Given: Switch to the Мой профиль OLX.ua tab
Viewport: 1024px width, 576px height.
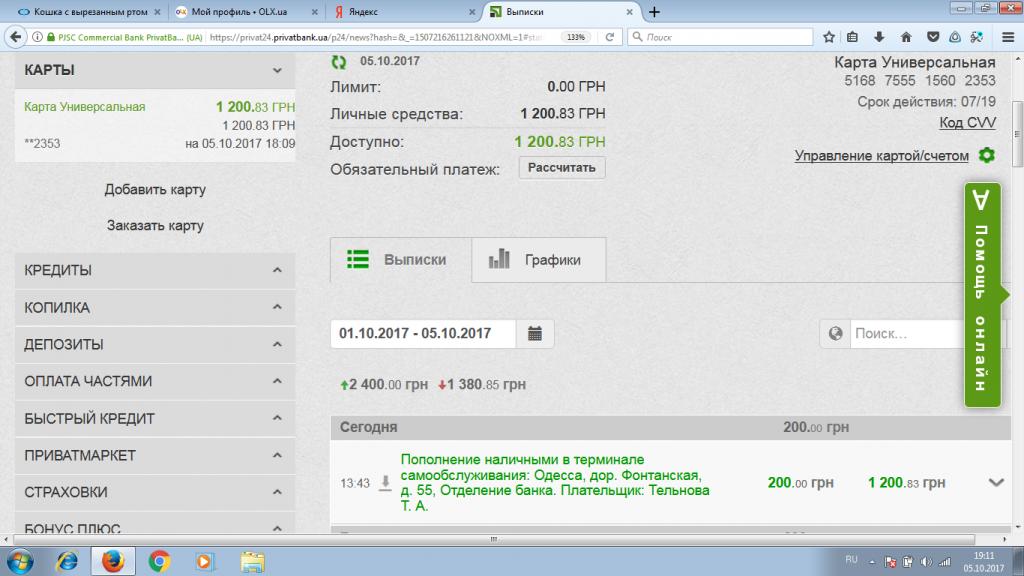Looking at the screenshot, I should pos(246,12).
